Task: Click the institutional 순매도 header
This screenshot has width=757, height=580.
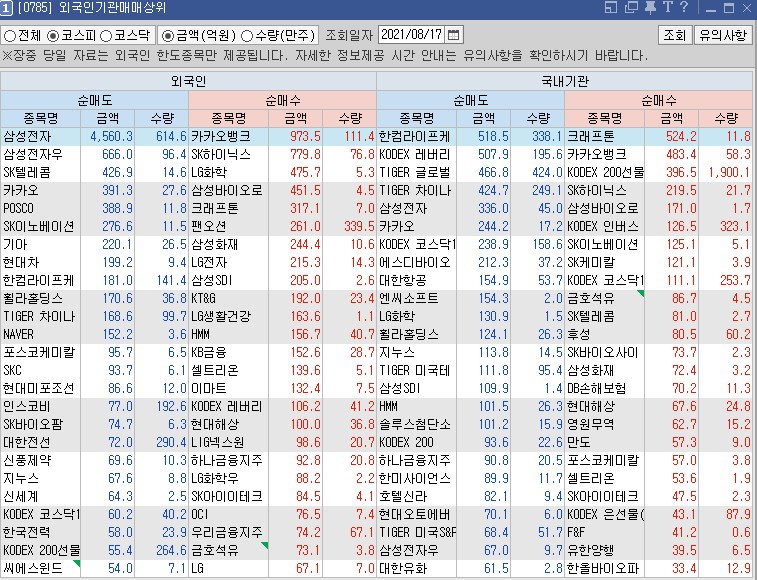Action: tap(471, 100)
